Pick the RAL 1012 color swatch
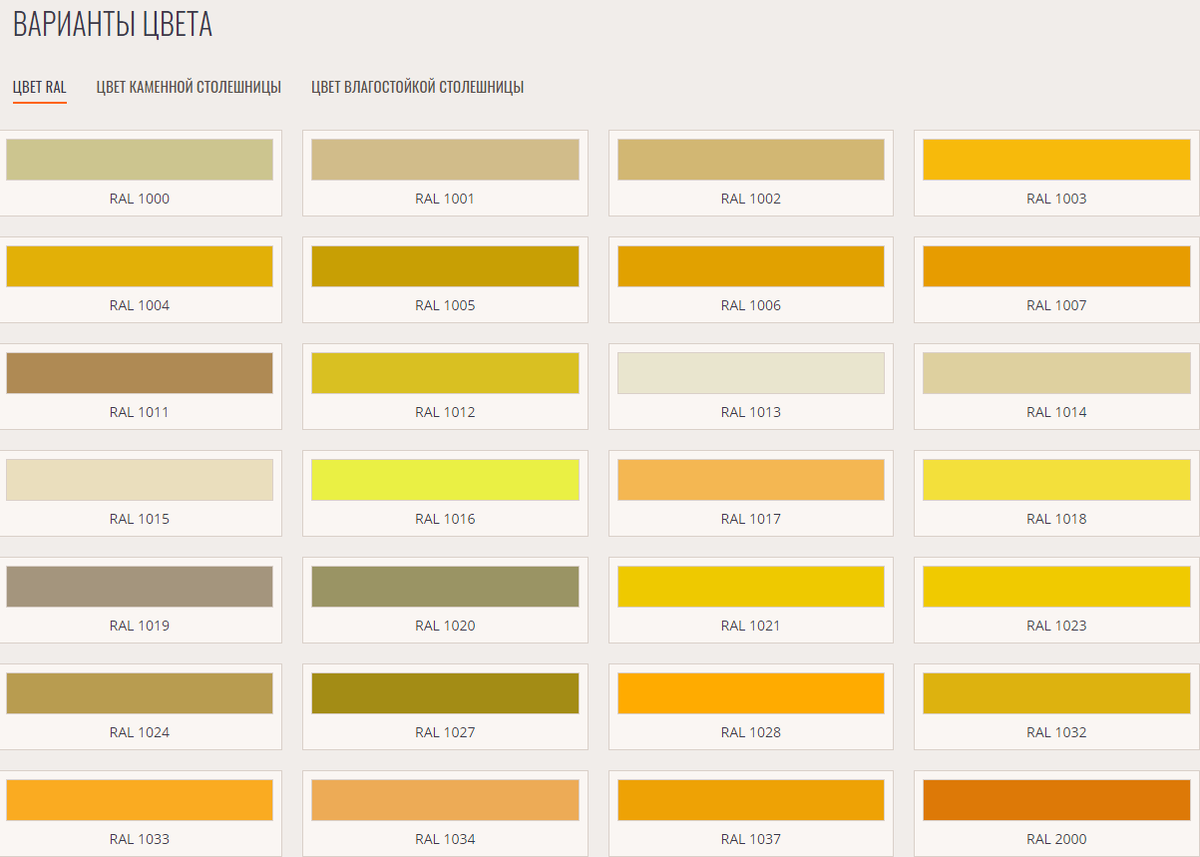Screen dimensions: 1200x857 point(445,373)
